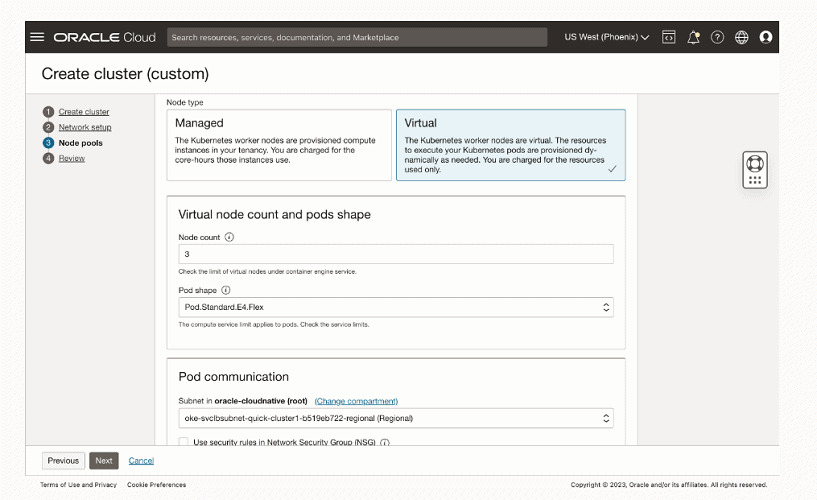Click Change compartment link

(x=356, y=401)
